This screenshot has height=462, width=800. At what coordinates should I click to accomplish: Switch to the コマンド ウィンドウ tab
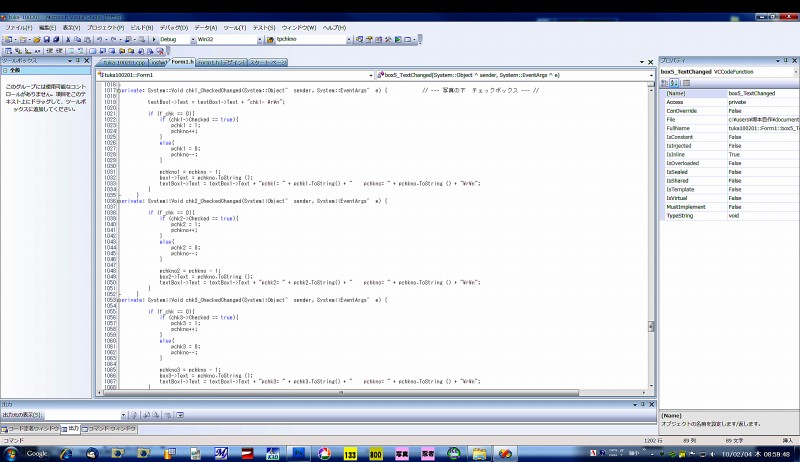[110, 428]
